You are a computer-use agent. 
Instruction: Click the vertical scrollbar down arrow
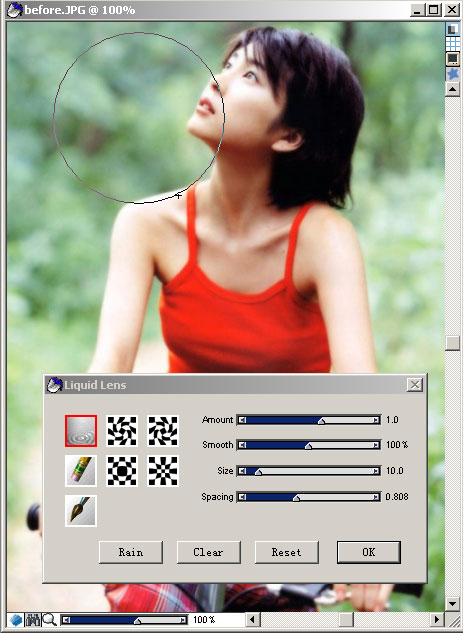click(x=453, y=604)
